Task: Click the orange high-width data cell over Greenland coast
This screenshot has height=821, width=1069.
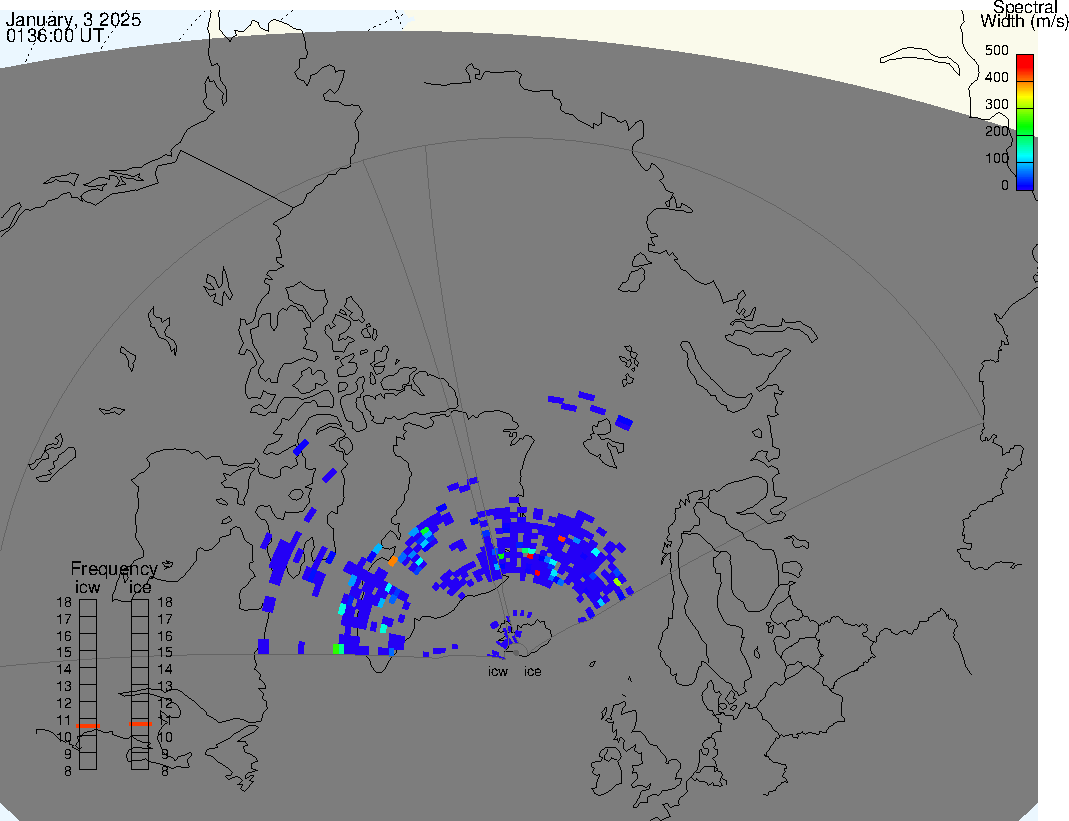Action: click(x=393, y=561)
